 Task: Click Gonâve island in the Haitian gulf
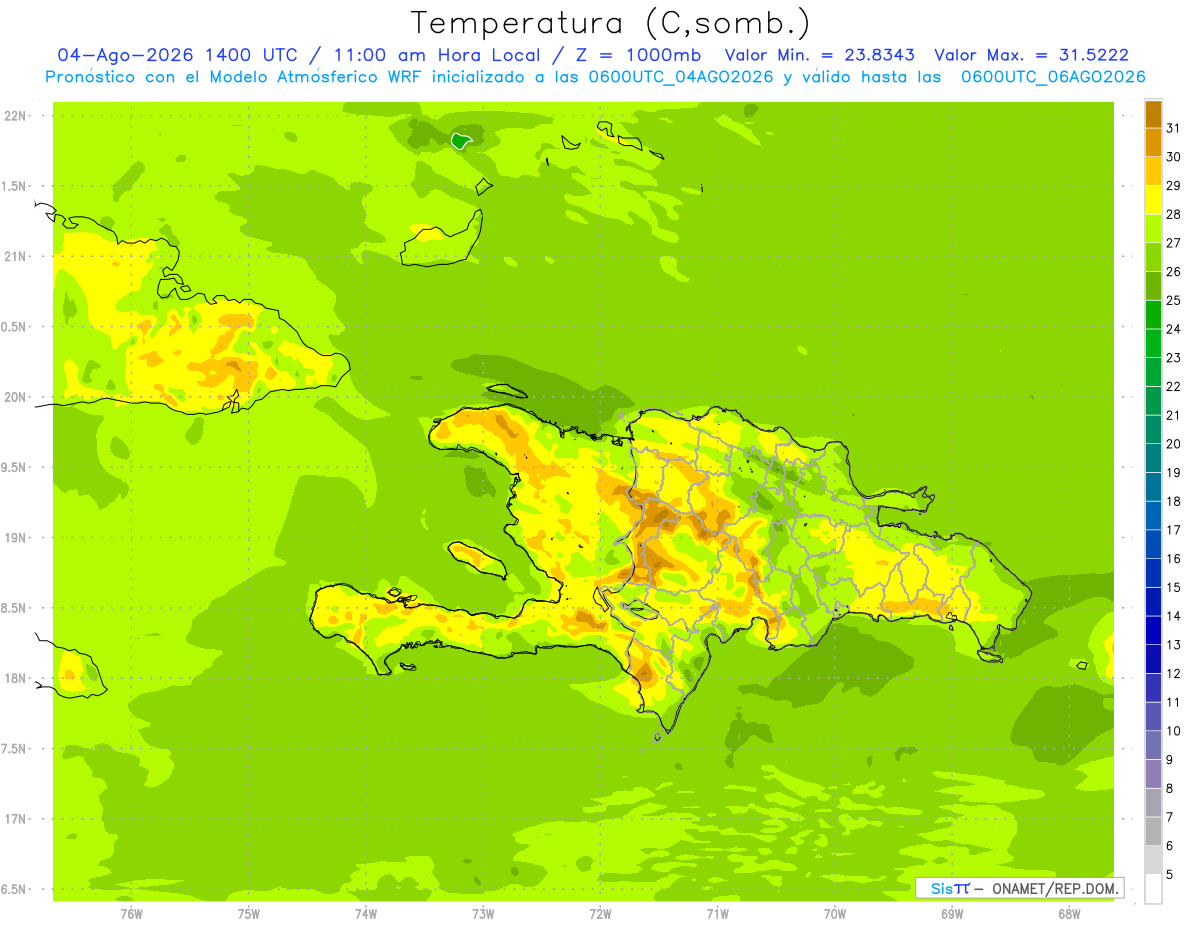tap(476, 558)
